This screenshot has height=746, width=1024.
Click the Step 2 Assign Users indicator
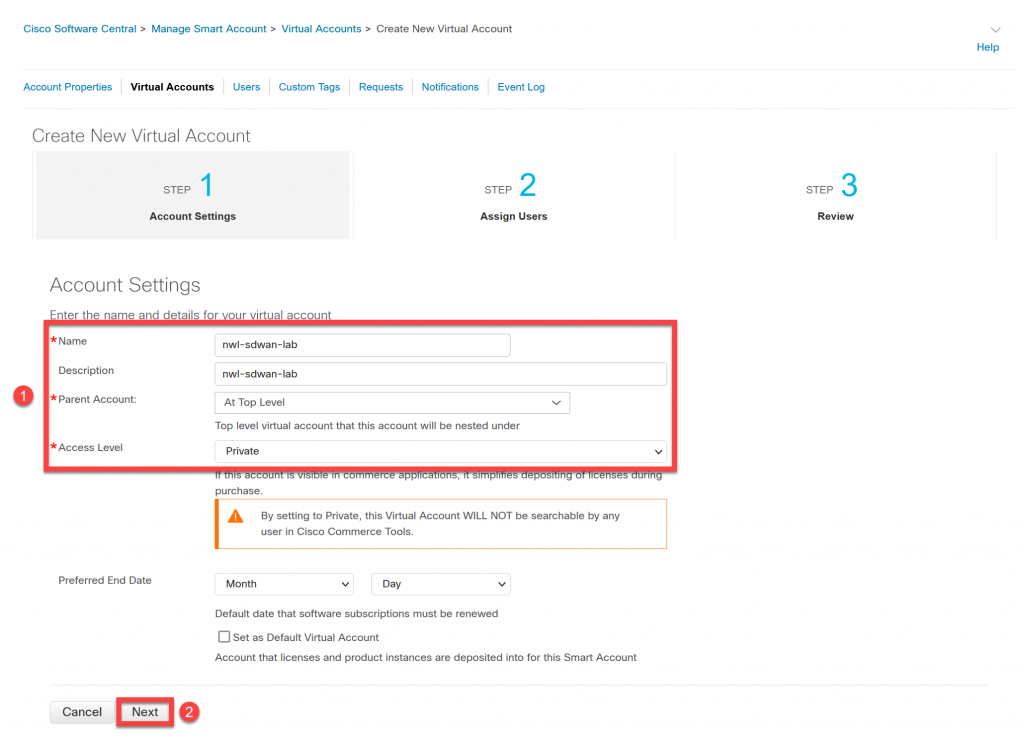(513, 195)
